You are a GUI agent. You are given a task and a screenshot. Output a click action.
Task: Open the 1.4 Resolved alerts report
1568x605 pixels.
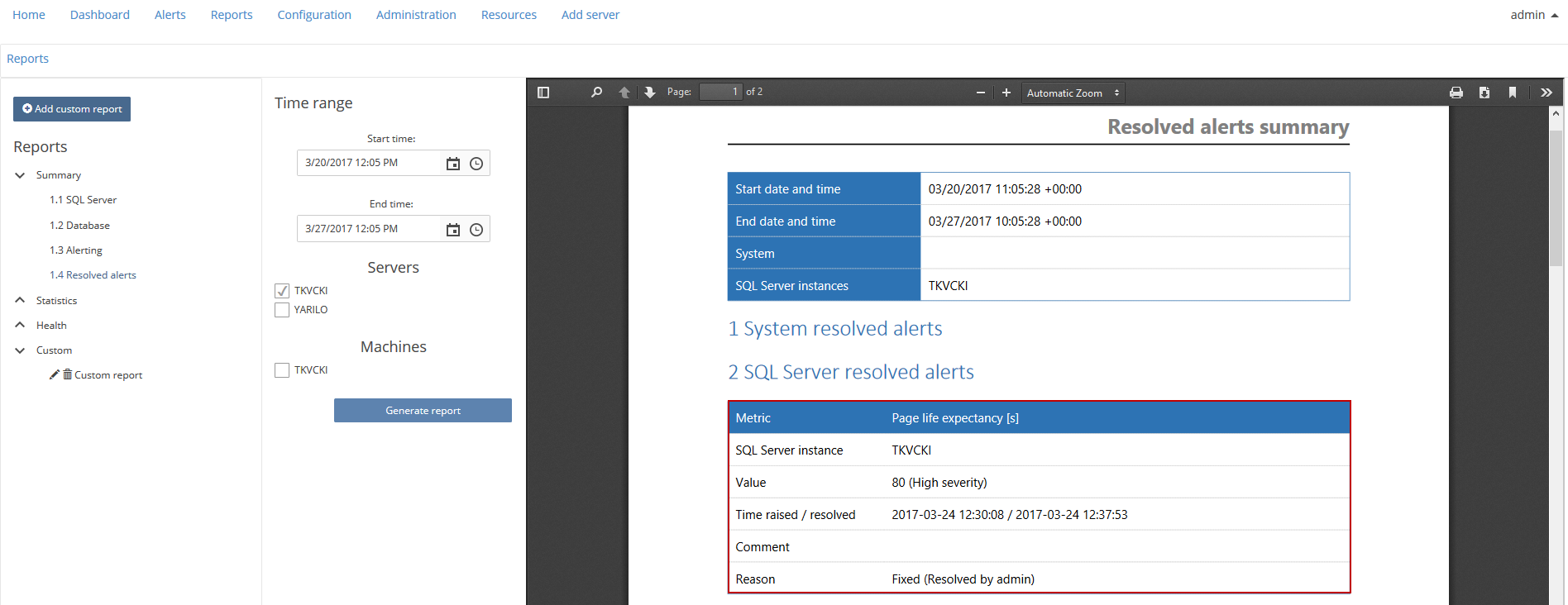click(93, 275)
